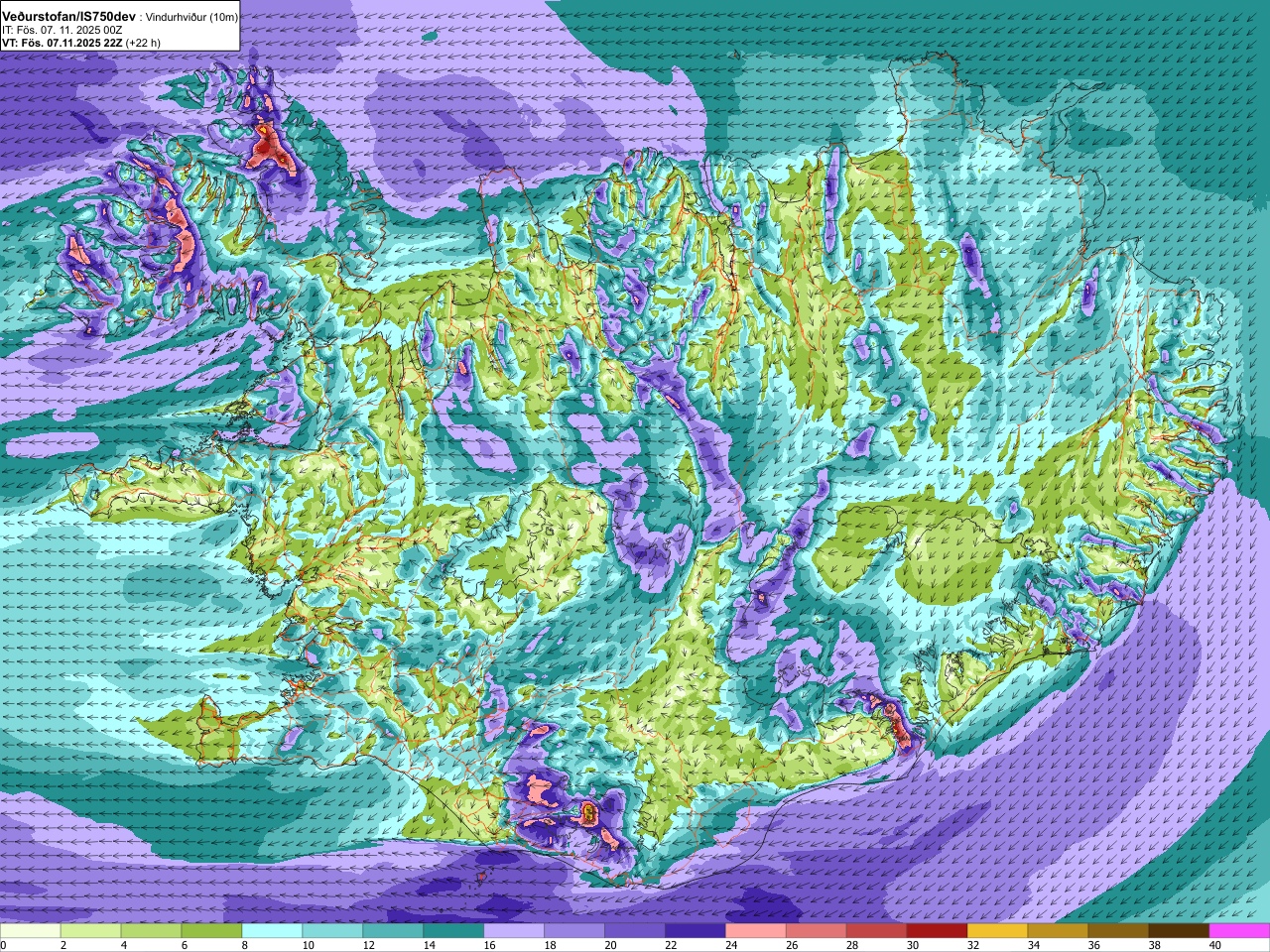
Task: Click the legend scale label "24"
Action: click(731, 945)
